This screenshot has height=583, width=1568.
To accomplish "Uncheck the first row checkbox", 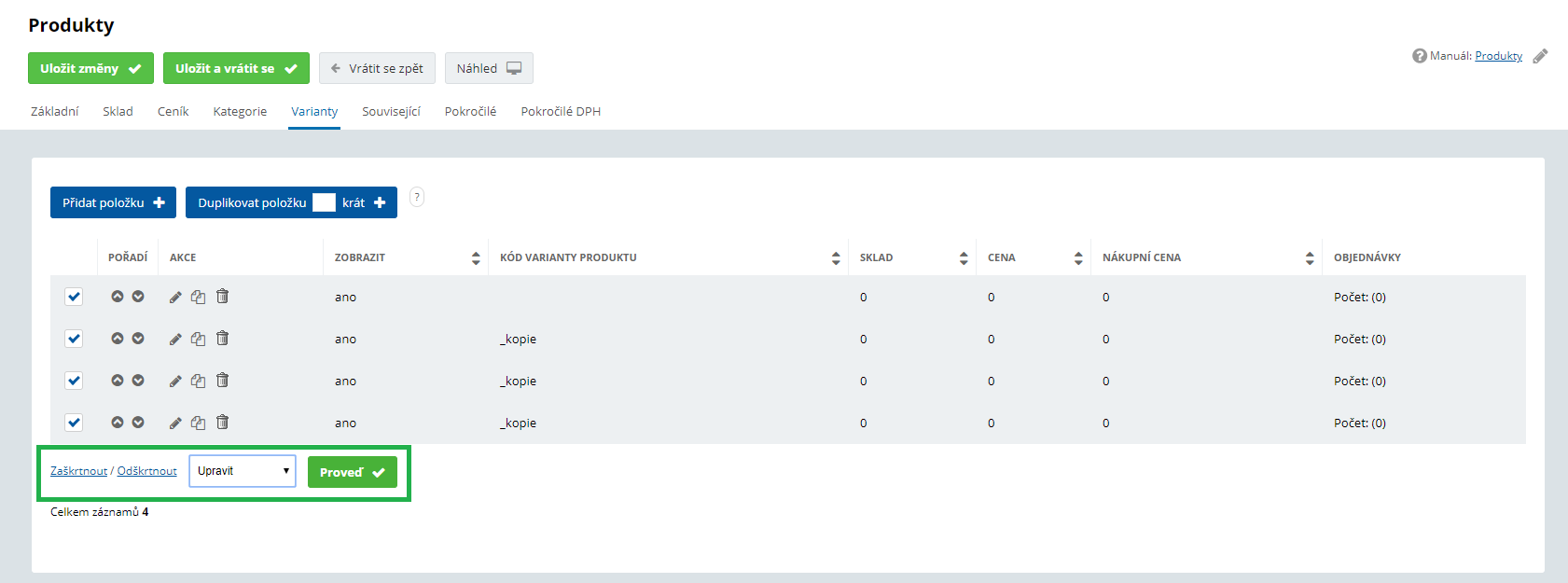I will 74,297.
